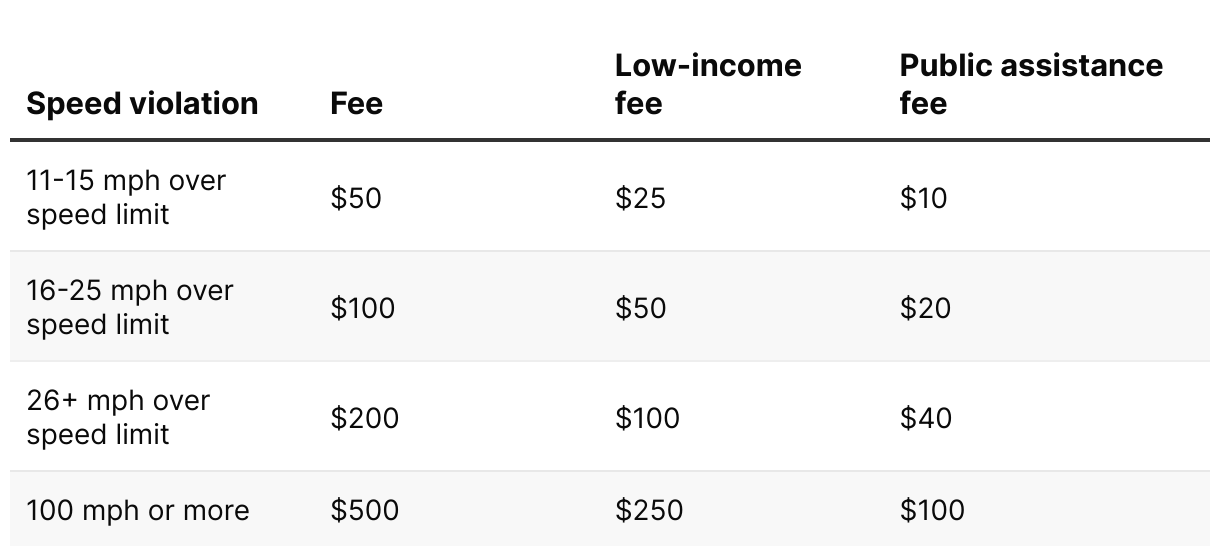Select the $100 low-income fee in 26+ row
1220x556 pixels.
coord(648,418)
